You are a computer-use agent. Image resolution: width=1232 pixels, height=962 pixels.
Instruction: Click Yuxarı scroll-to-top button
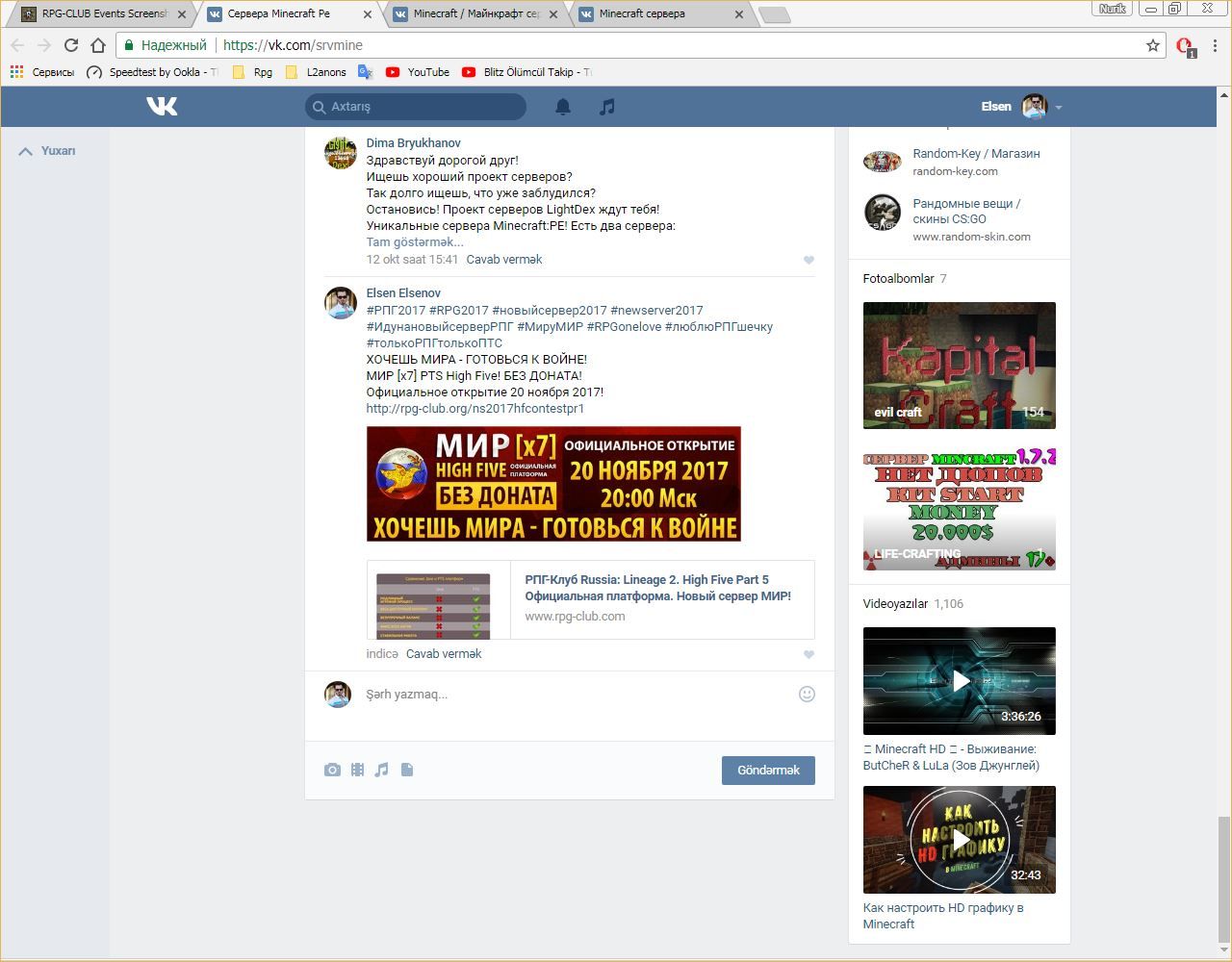[x=47, y=151]
